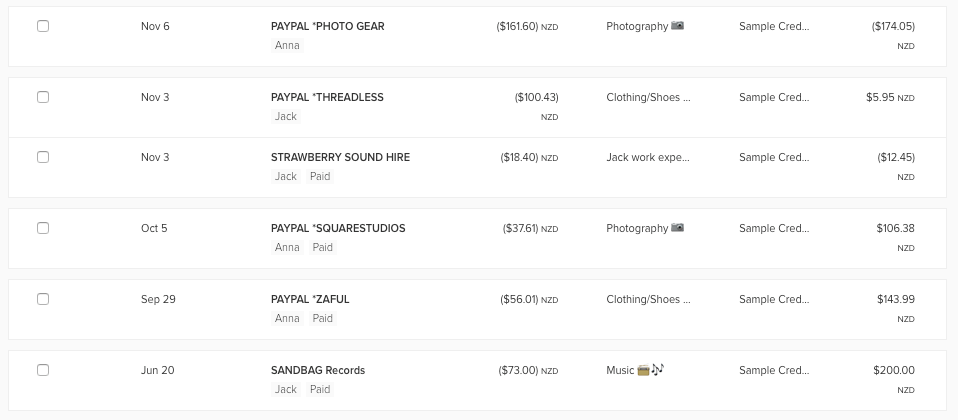The height and width of the screenshot is (420, 958).
Task: Open the SANDBAG Records payee name
Action: (318, 370)
